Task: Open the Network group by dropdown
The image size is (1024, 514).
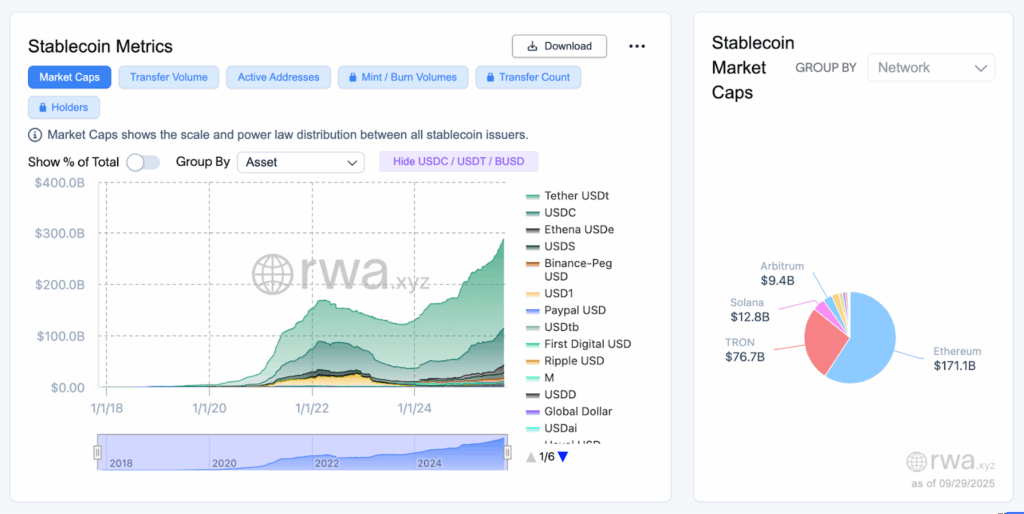Action: [931, 68]
